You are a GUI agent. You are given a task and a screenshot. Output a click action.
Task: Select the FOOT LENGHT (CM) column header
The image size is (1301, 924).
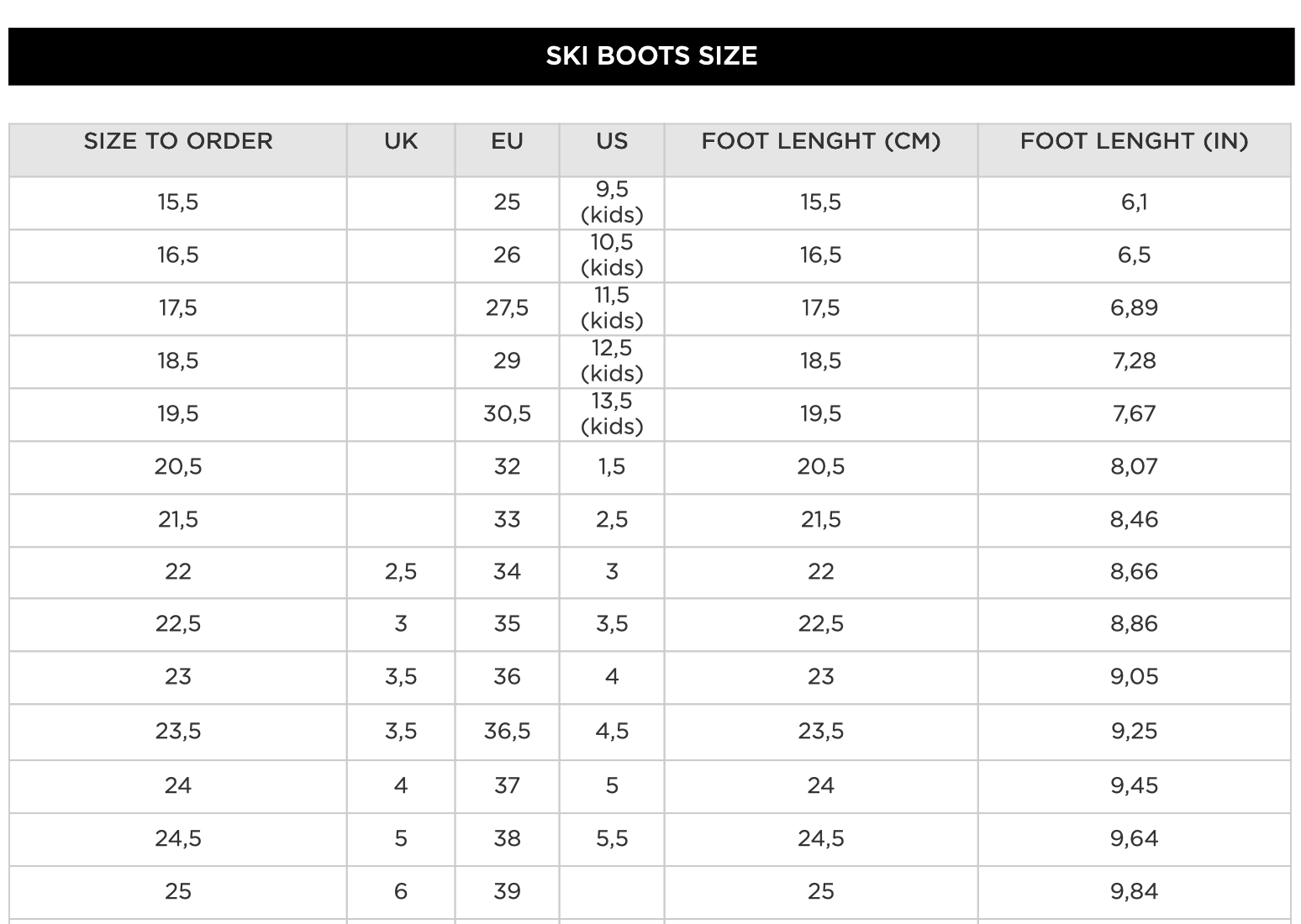coord(820,141)
